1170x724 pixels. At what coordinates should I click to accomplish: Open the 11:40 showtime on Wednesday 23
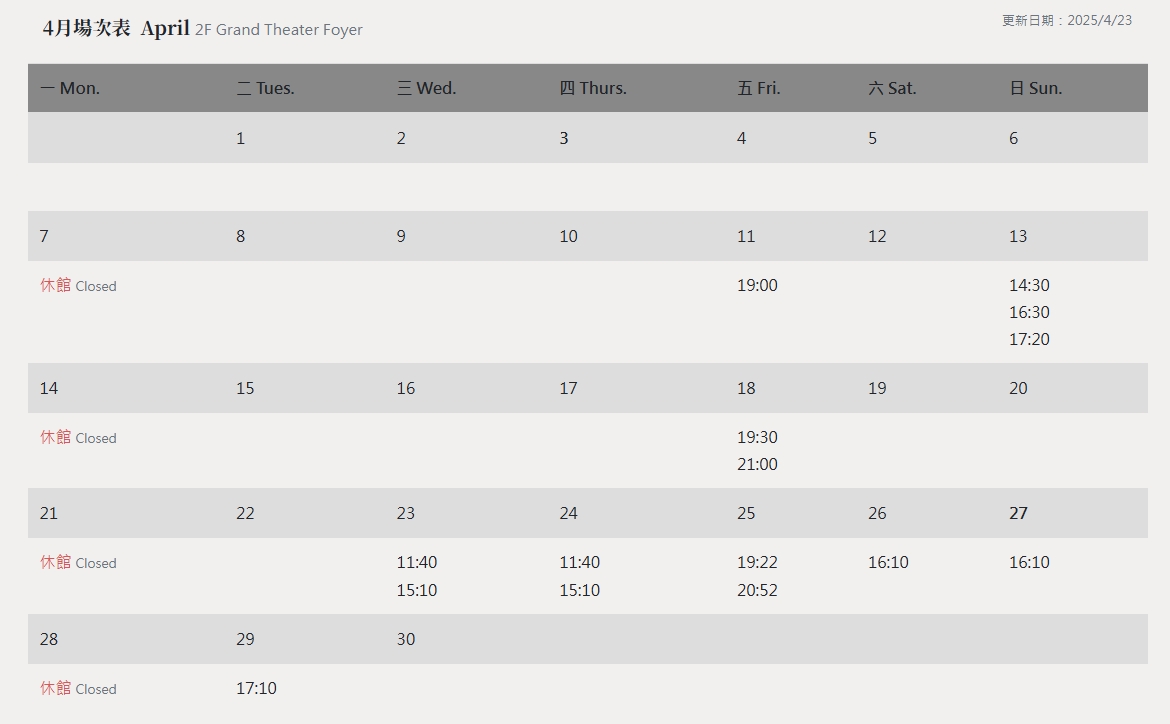coord(417,563)
